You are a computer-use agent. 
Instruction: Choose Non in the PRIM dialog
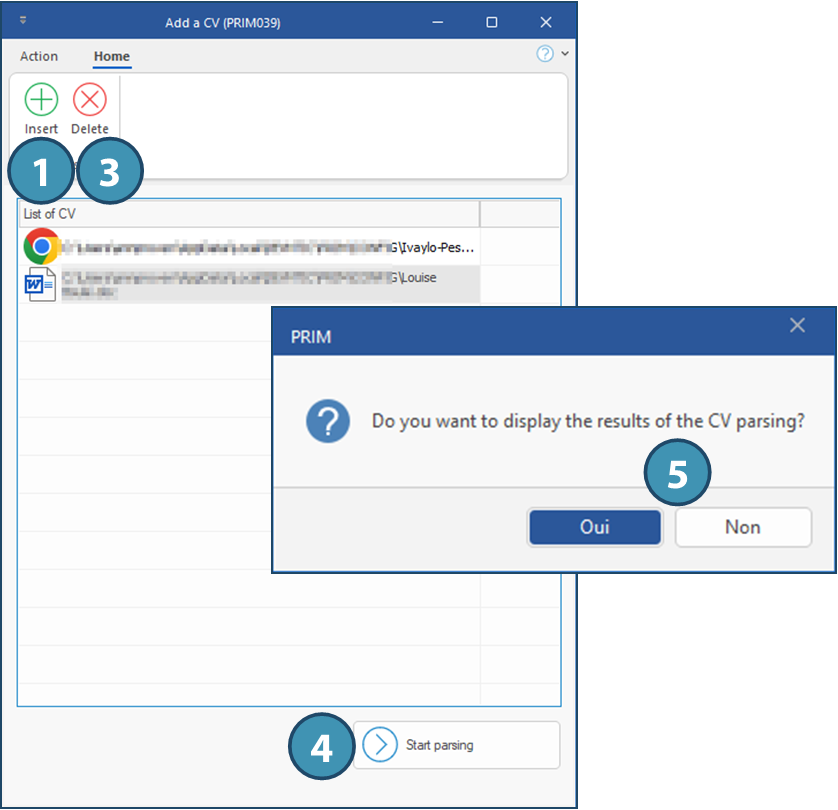click(x=742, y=527)
